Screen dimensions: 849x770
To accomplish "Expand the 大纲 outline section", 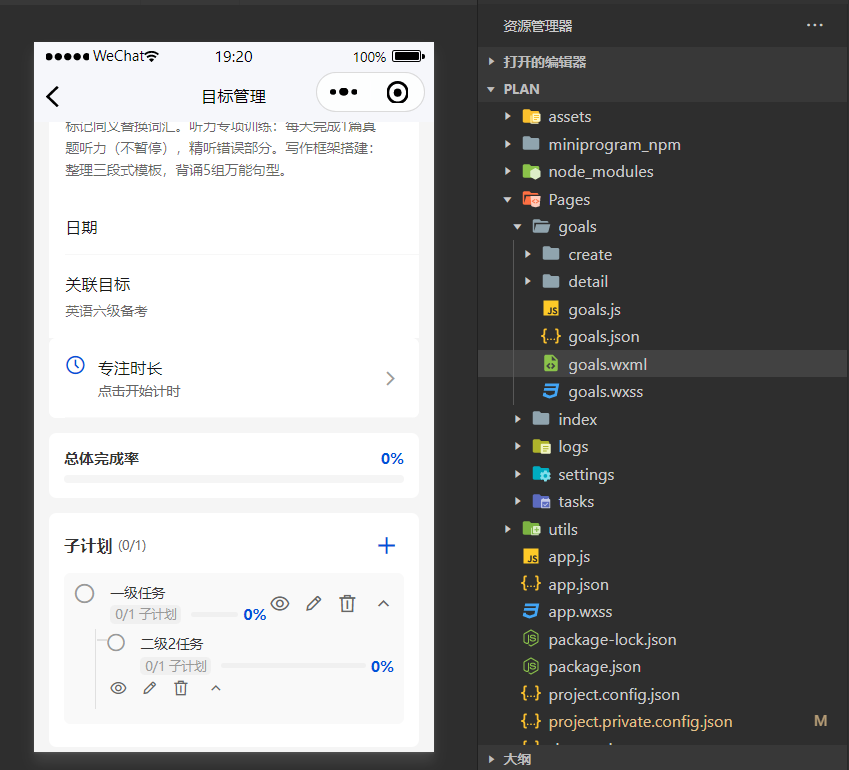I will click(663, 759).
